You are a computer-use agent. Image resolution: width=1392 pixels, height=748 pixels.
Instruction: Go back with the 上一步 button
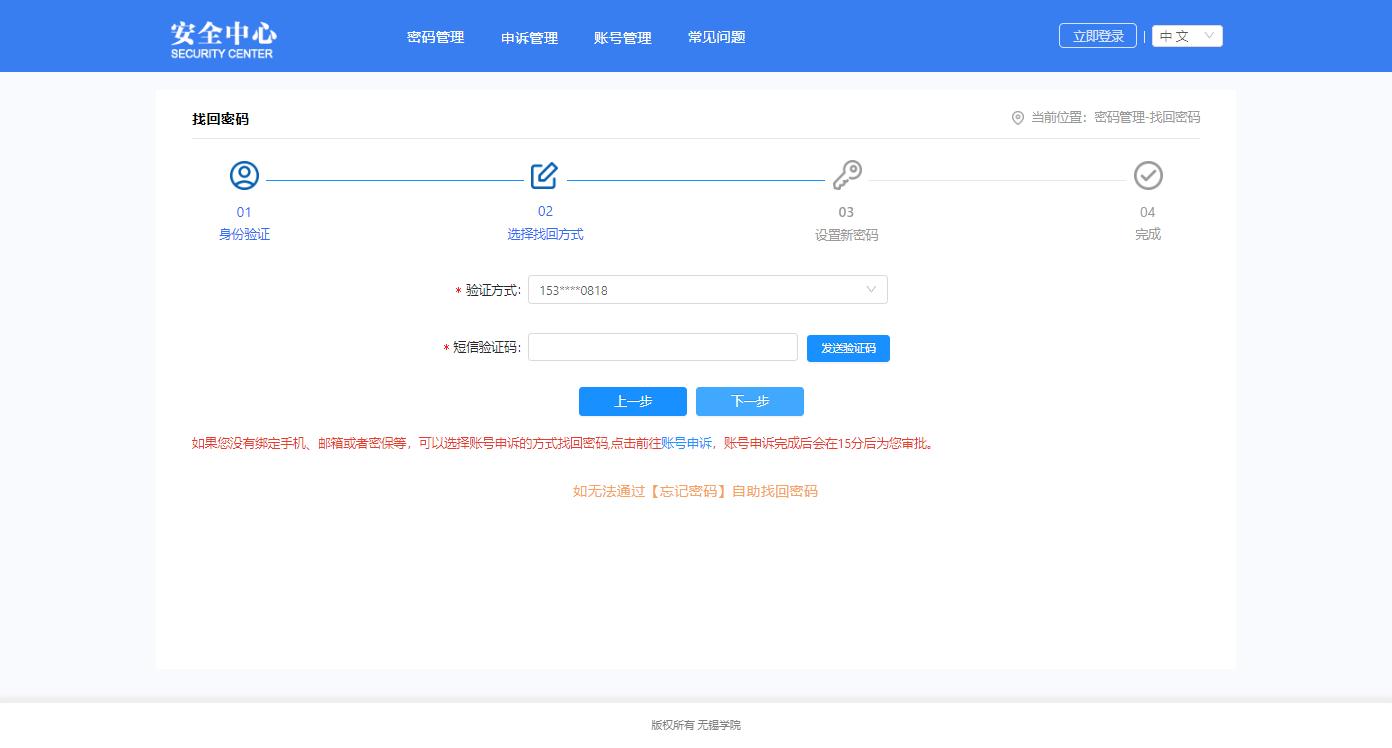pyautogui.click(x=632, y=401)
